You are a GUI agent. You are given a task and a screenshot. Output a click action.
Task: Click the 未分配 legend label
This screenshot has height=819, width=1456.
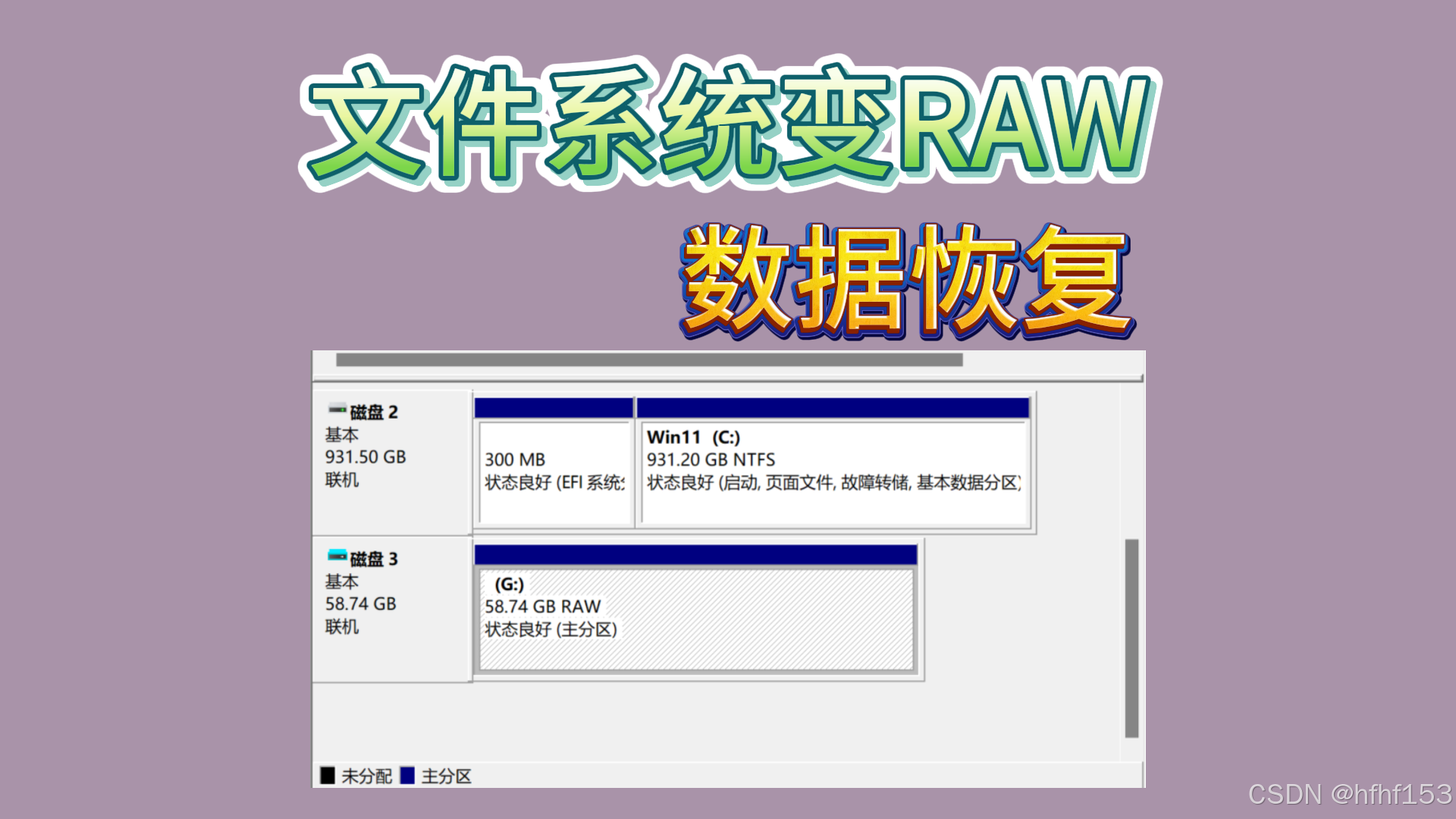point(366,776)
